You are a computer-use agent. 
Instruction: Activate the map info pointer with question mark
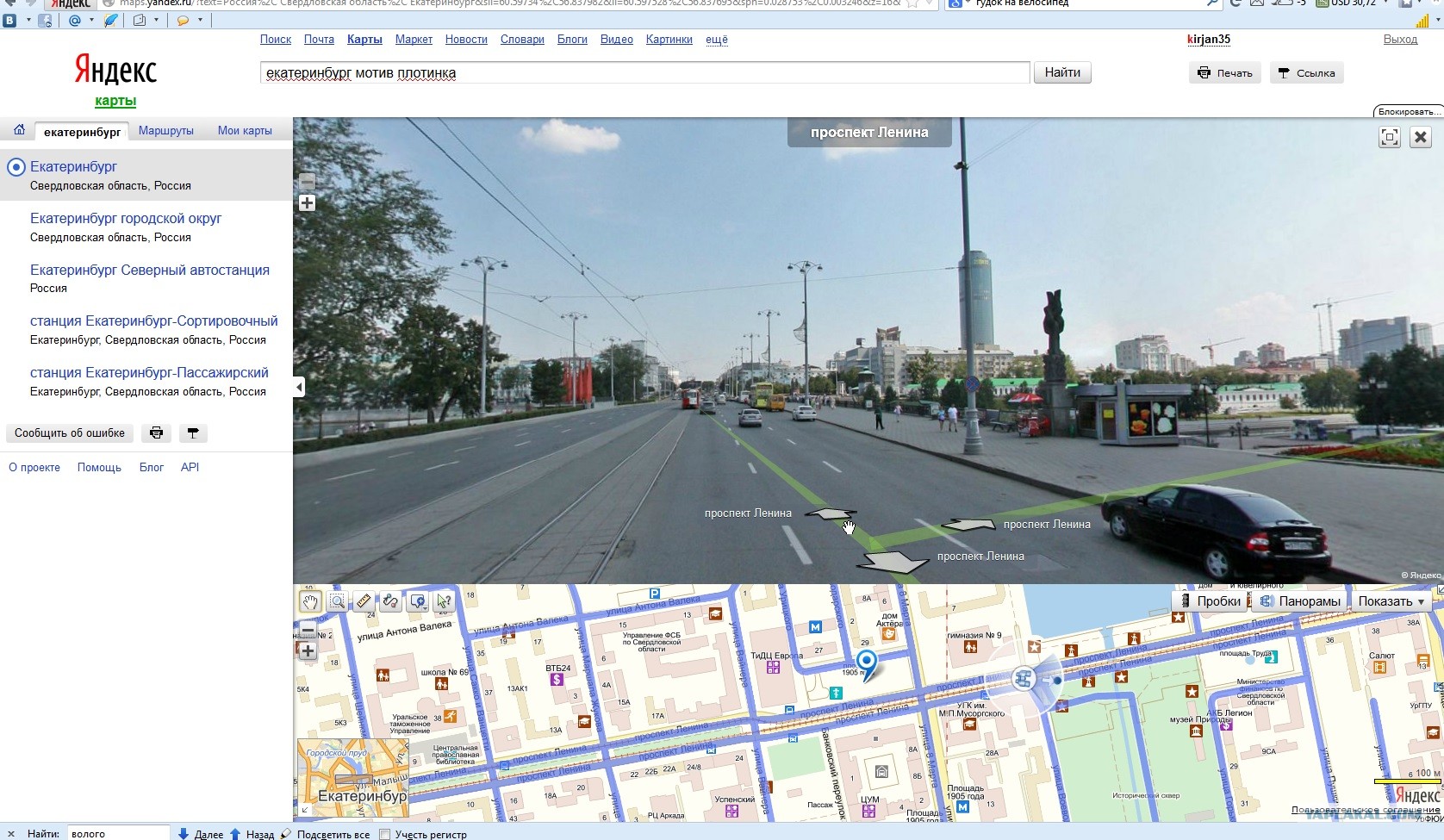(x=445, y=601)
